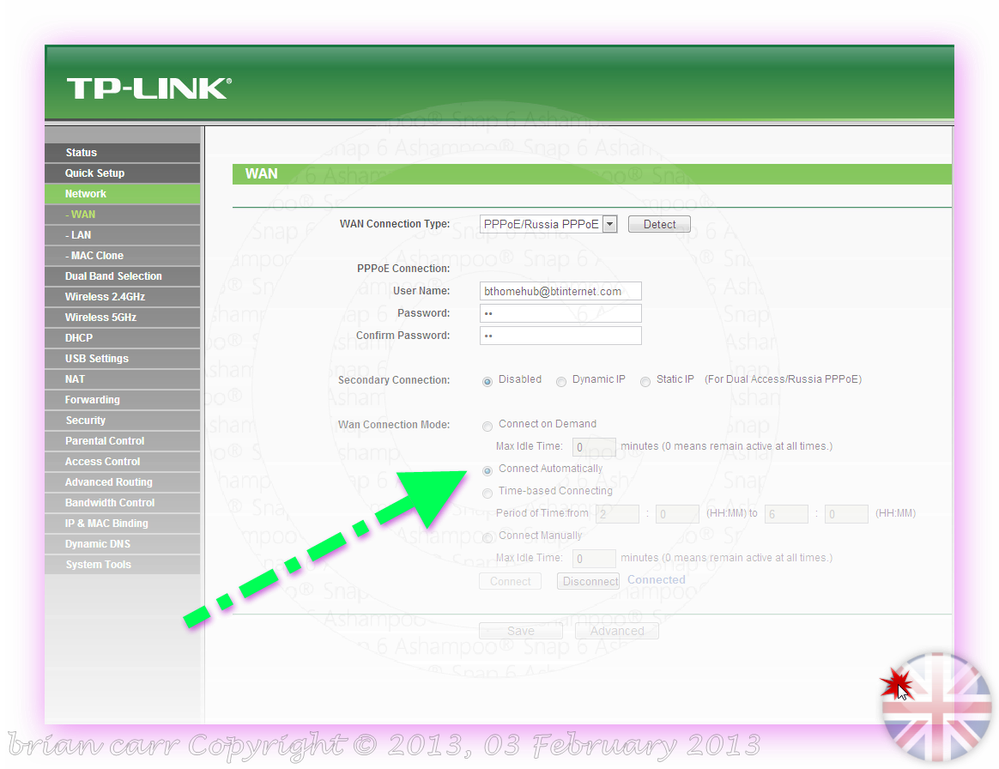The width and height of the screenshot is (999, 769).
Task: Open Dynamic DNS page
Action: coord(122,543)
